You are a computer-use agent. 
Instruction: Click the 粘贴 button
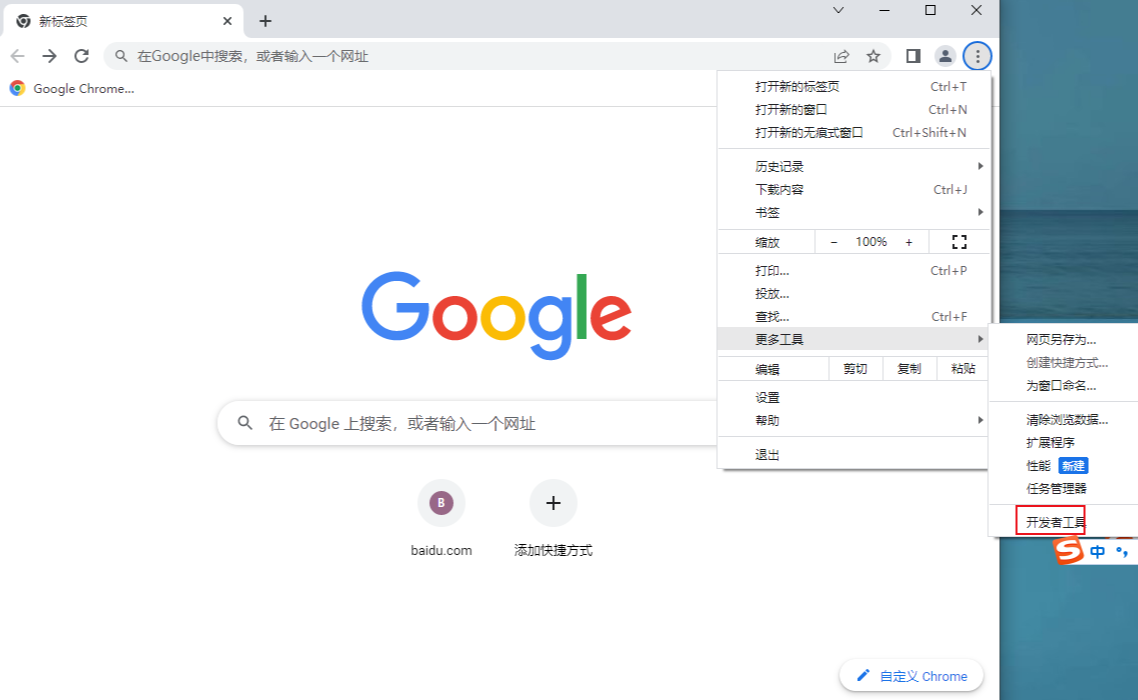point(963,369)
